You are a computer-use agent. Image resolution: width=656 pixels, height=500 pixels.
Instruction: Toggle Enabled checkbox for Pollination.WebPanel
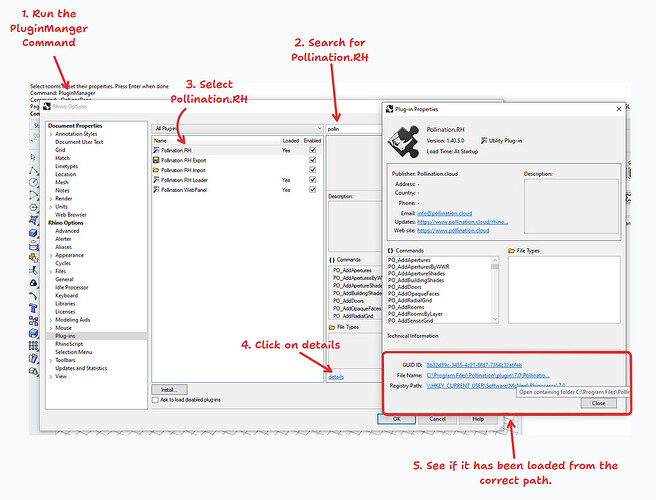pyautogui.click(x=313, y=190)
